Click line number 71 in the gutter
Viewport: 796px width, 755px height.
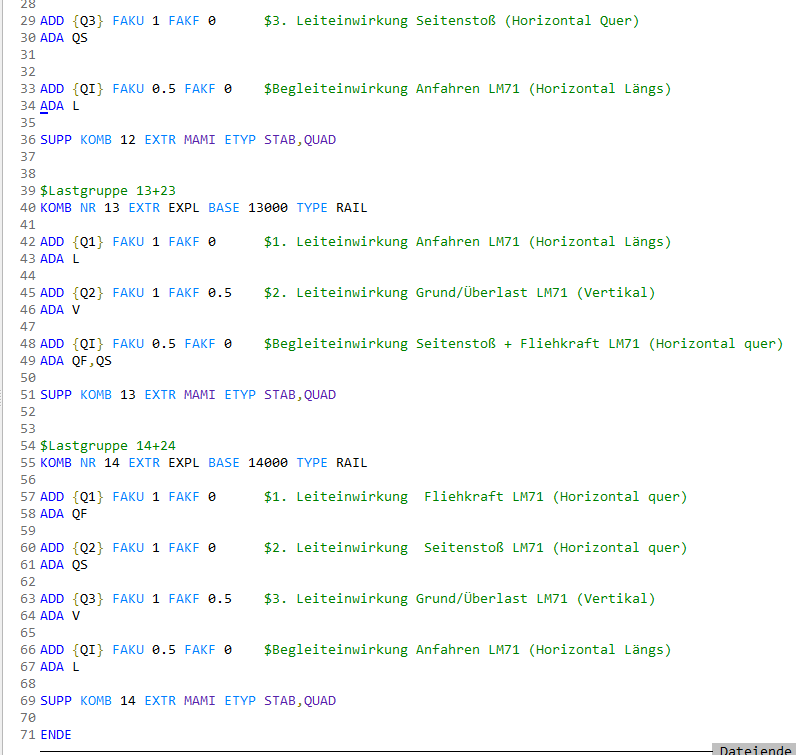(28, 734)
